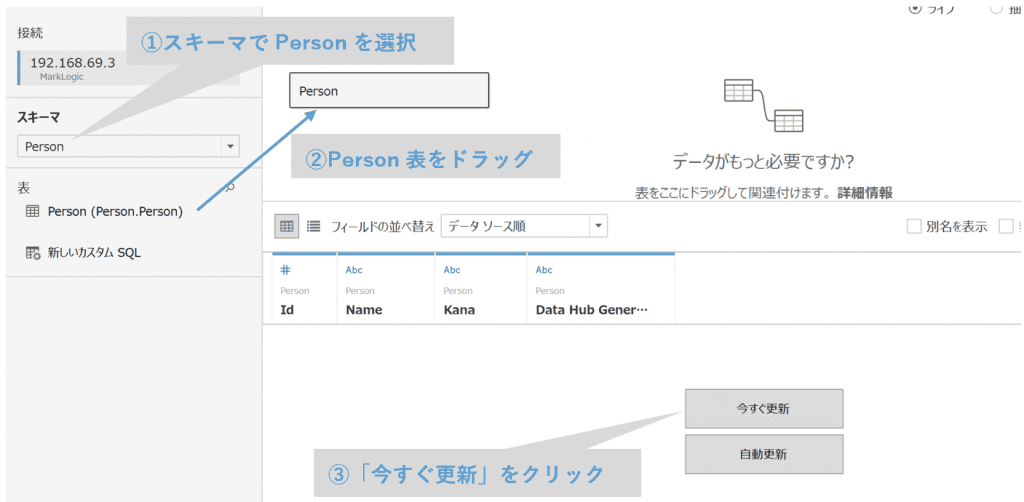Click the Abc type icon above Kana column
This screenshot has height=502, width=1024.
coord(452,270)
